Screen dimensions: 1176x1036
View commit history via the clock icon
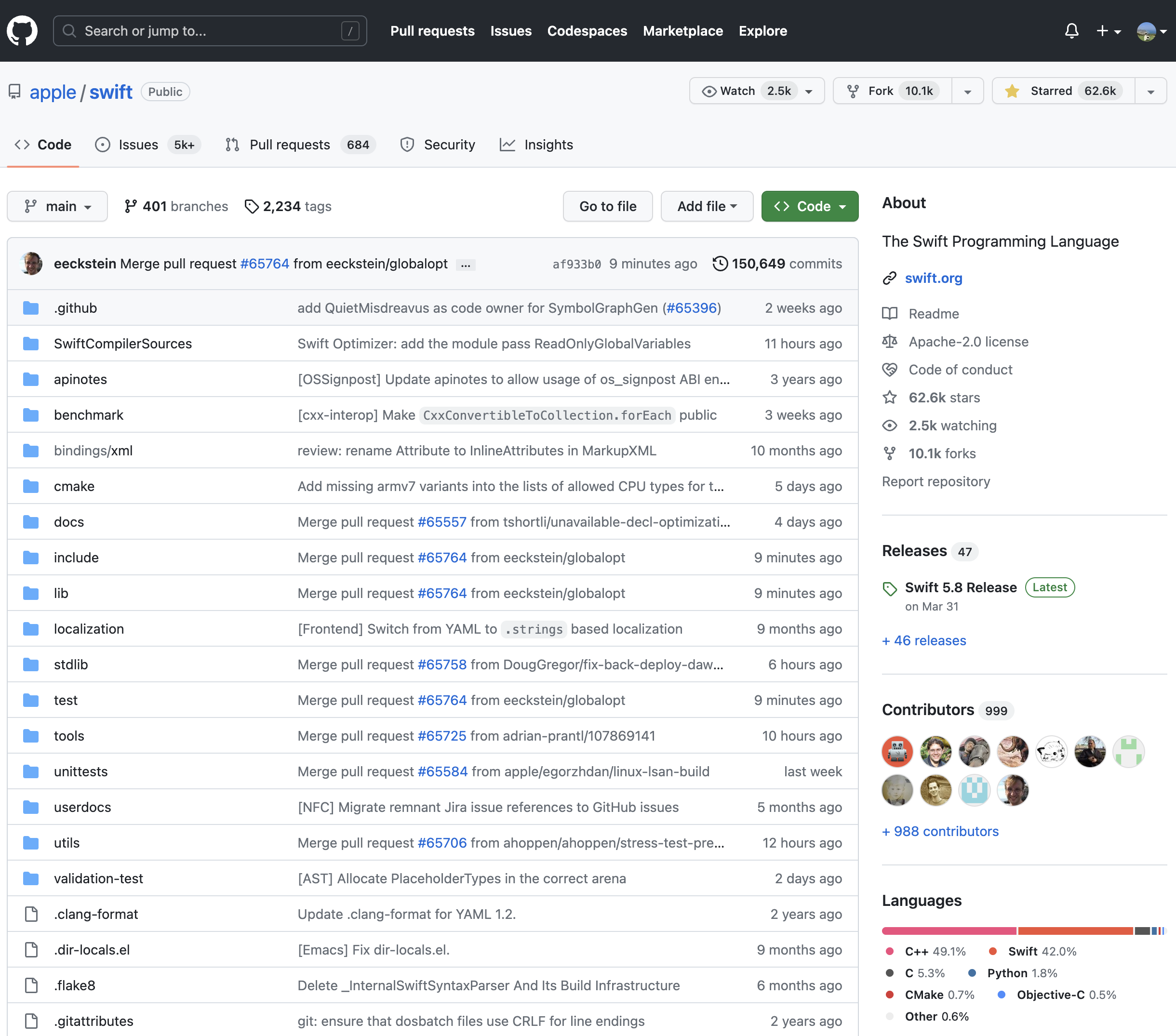[720, 264]
